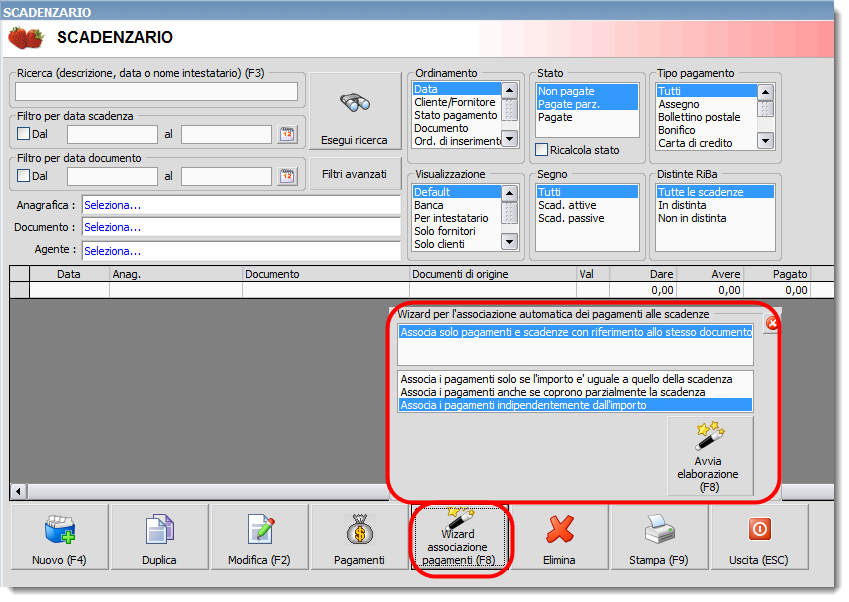Click the data documento end date field

226,176
